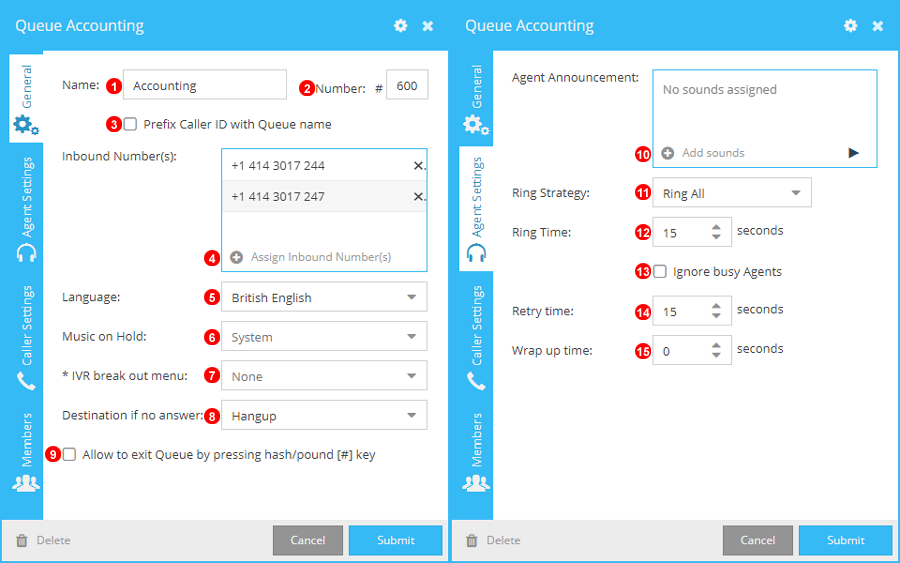Click Add sounds link
Image resolution: width=900 pixels, height=563 pixels.
(713, 153)
